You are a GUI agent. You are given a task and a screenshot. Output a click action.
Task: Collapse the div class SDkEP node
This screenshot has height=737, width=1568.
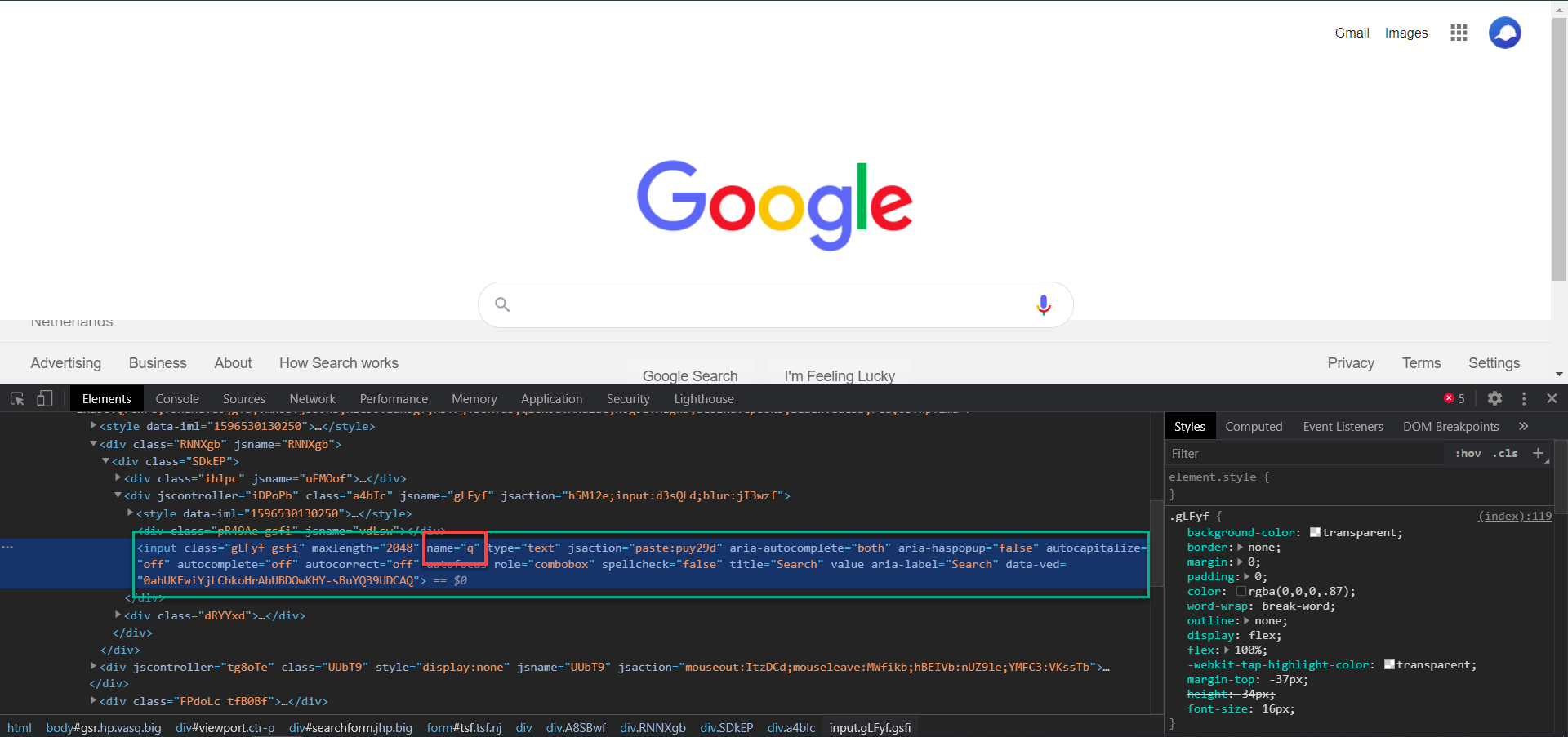pos(105,460)
